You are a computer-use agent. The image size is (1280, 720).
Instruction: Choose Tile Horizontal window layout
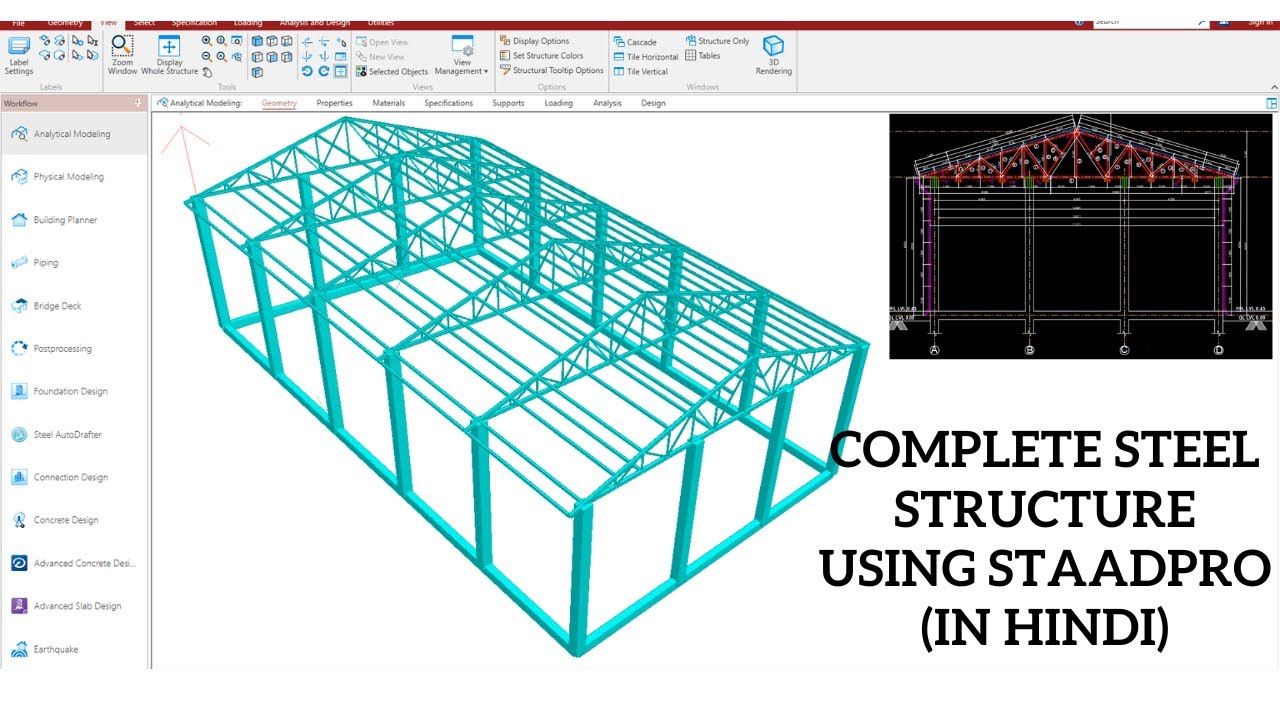coord(646,57)
